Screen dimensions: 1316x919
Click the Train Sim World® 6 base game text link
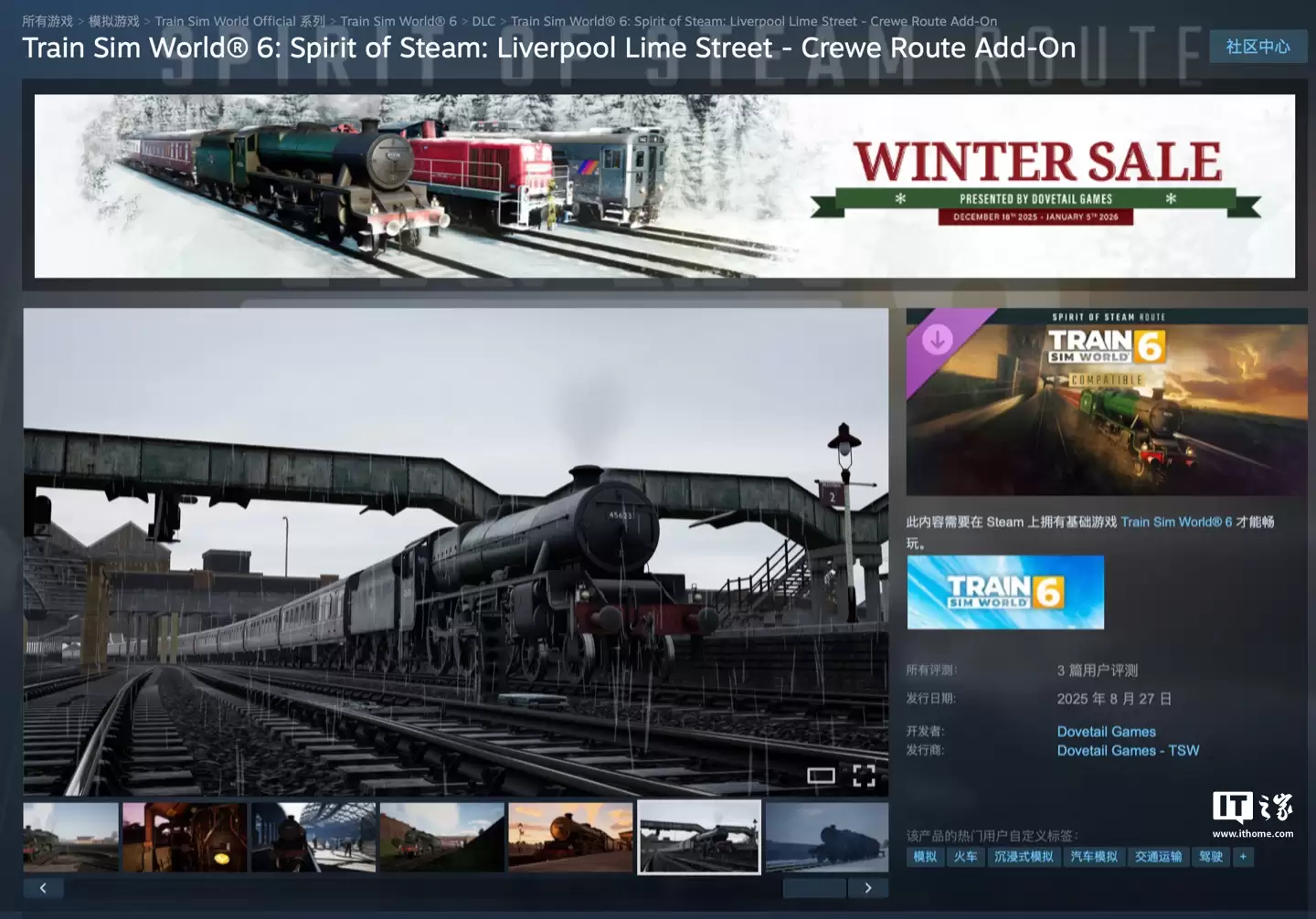coord(1176,522)
